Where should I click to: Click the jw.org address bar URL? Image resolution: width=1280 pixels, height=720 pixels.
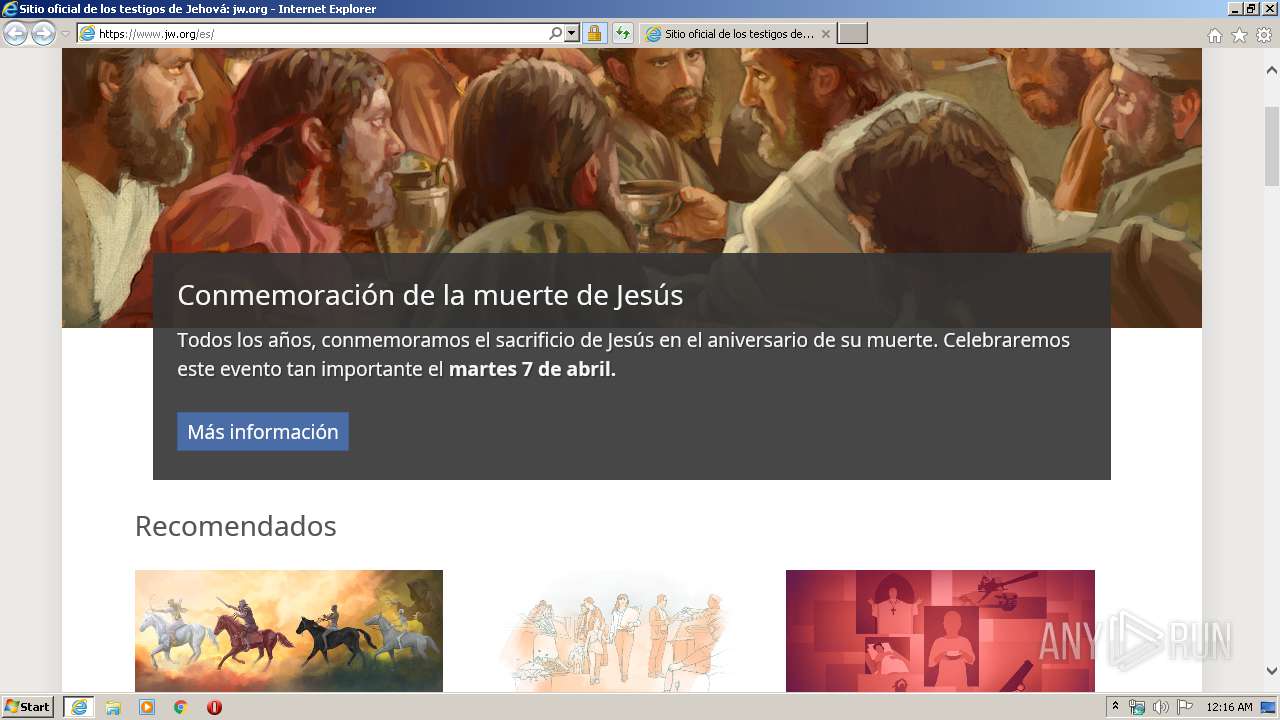point(156,34)
